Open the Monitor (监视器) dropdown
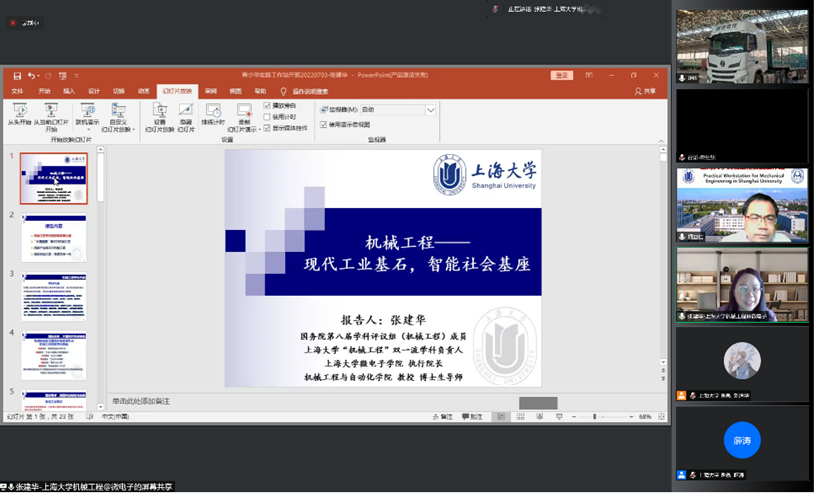Image resolution: width=815 pixels, height=494 pixels. [430, 110]
